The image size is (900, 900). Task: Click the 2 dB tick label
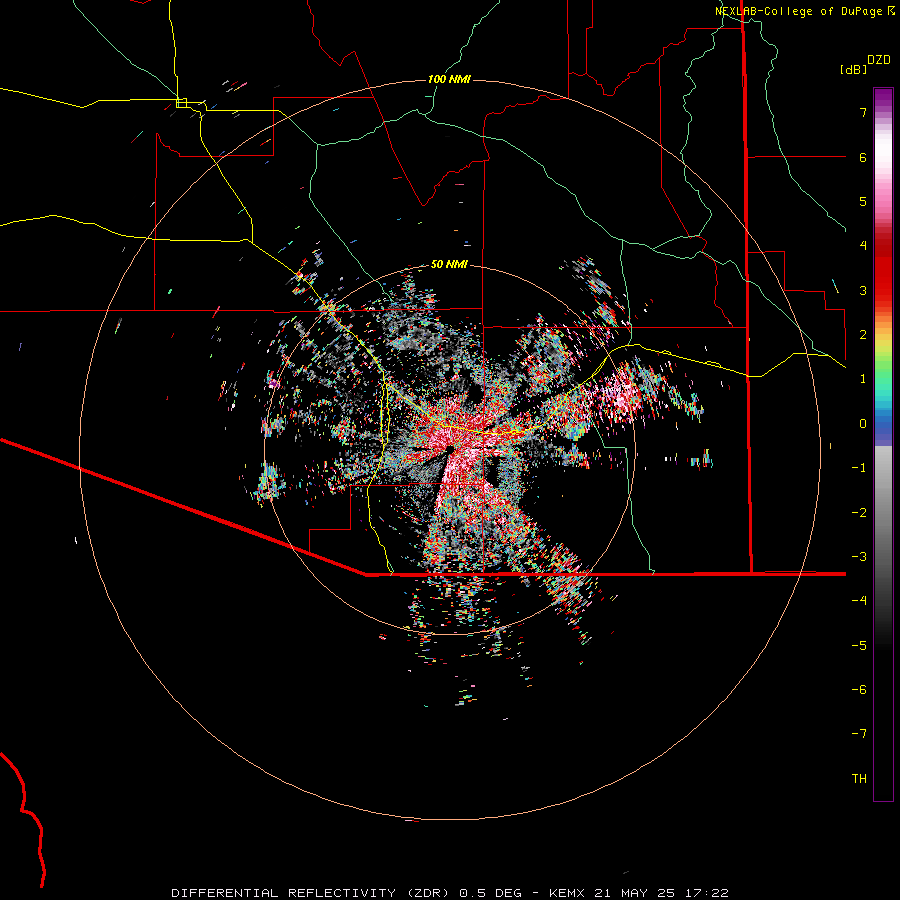863,334
